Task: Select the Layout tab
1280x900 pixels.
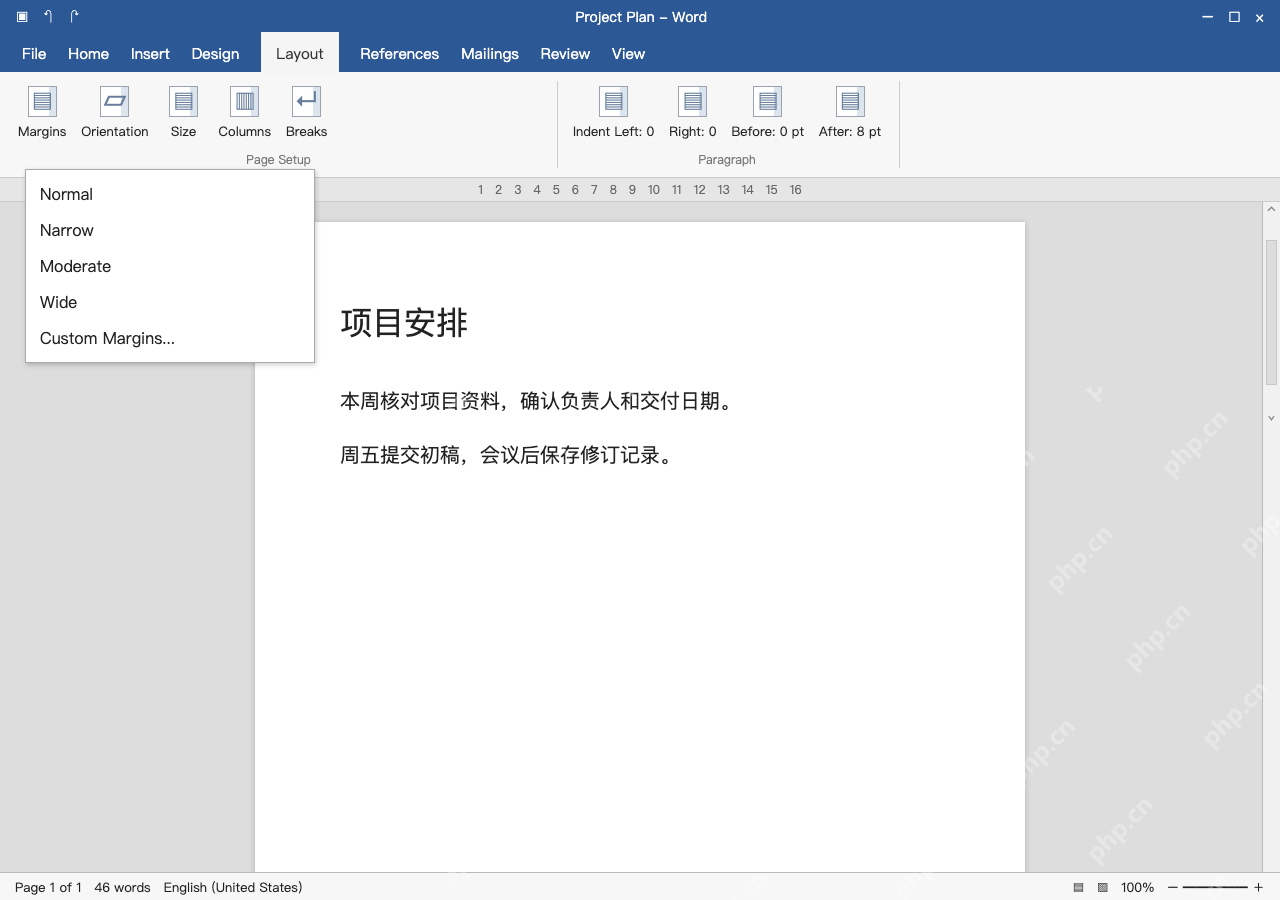Action: [x=300, y=54]
